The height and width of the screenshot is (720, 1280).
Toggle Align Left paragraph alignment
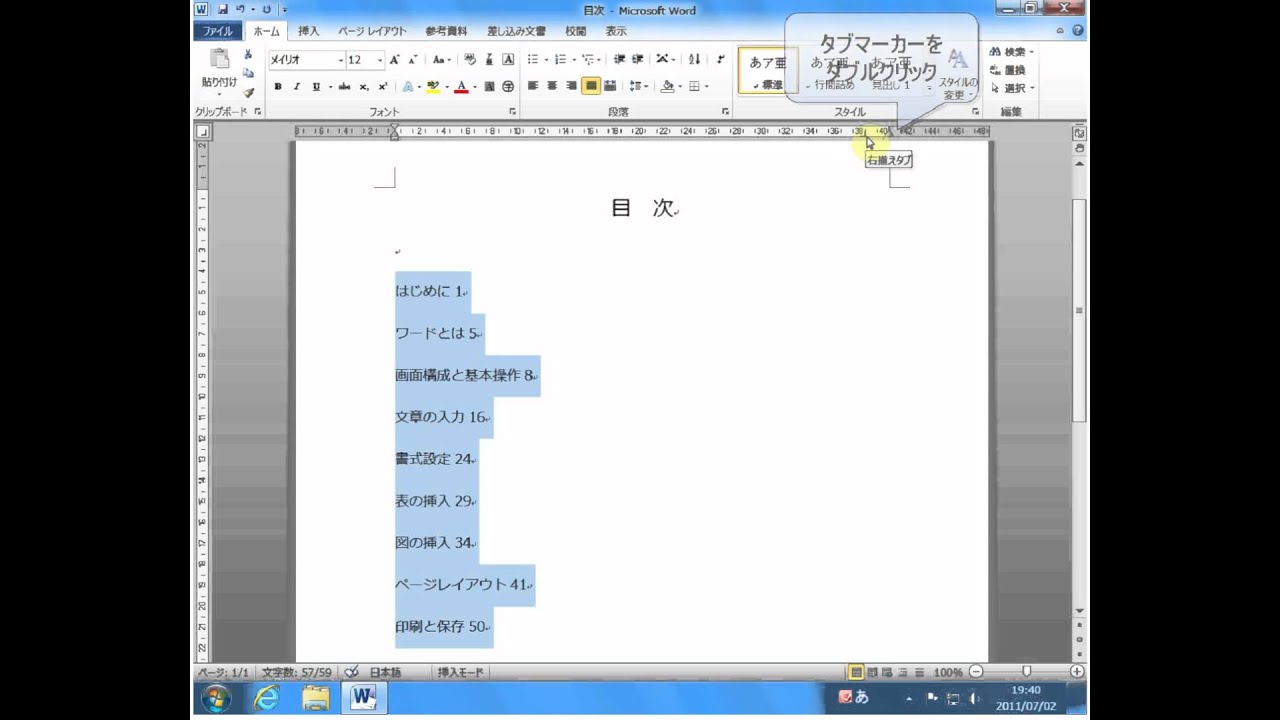(533, 86)
